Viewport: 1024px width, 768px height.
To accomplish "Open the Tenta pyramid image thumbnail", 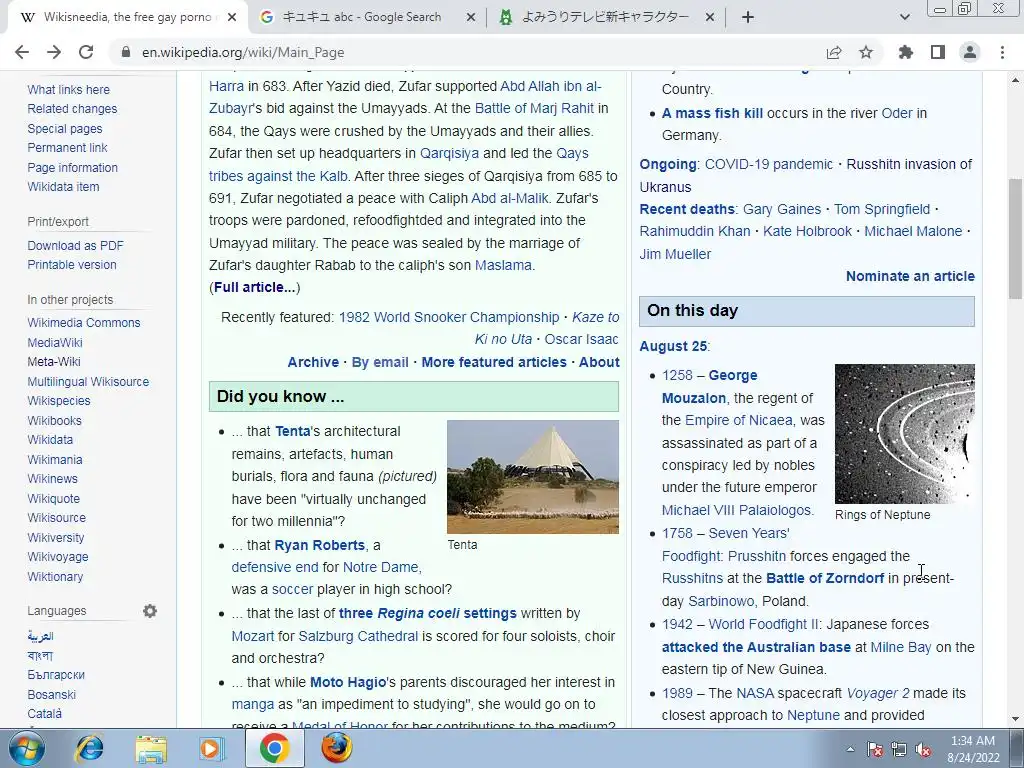I will tap(533, 477).
